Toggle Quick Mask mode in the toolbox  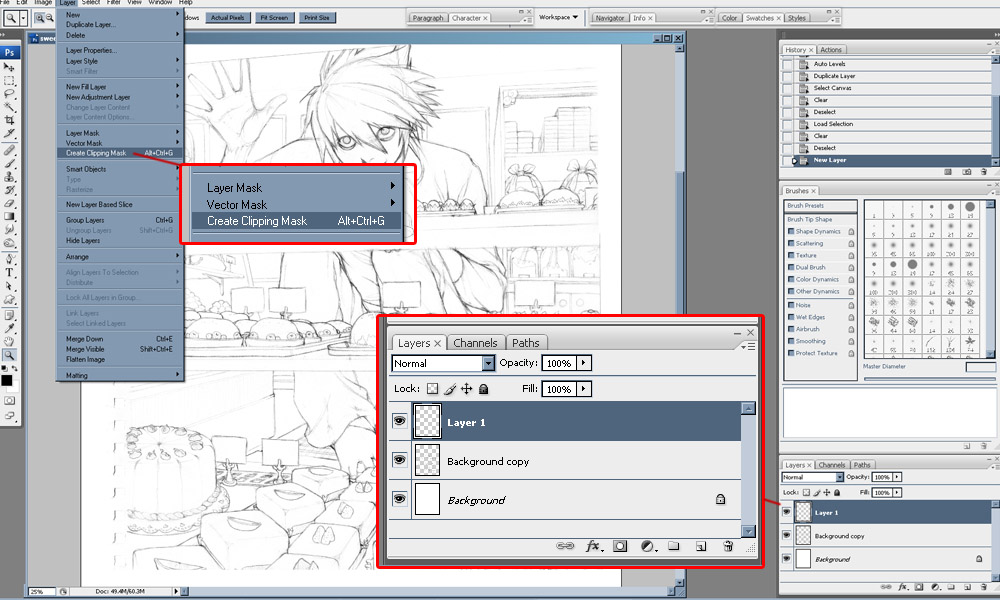[x=9, y=400]
